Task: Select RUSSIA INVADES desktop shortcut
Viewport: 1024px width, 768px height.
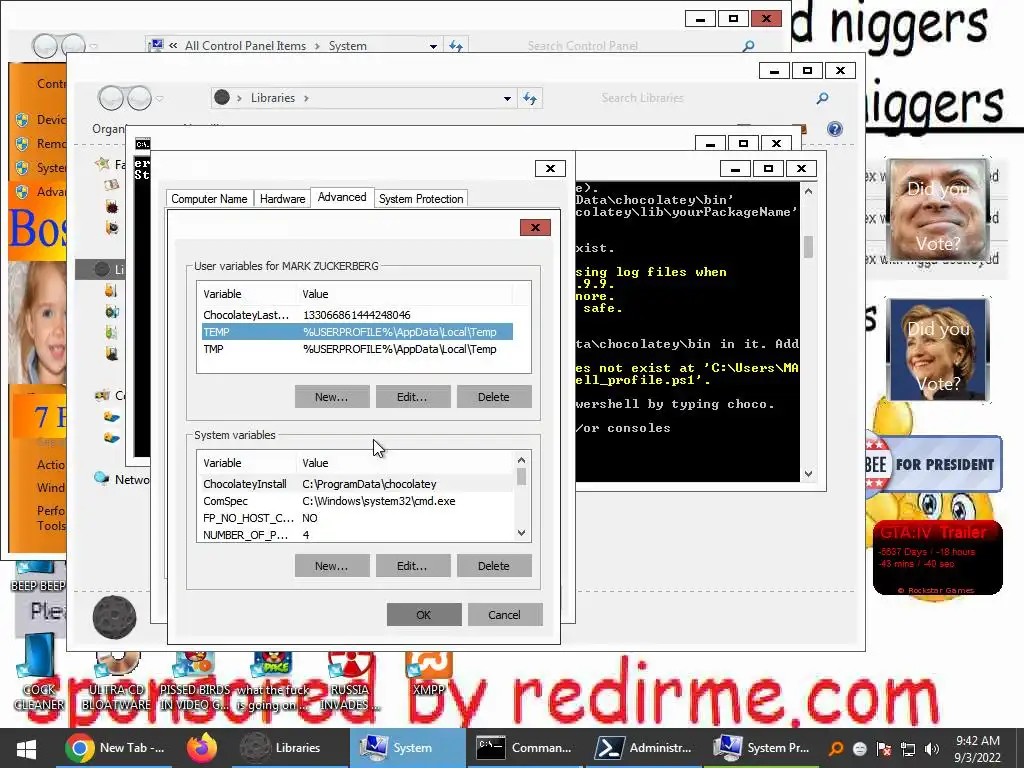Action: coord(349,682)
